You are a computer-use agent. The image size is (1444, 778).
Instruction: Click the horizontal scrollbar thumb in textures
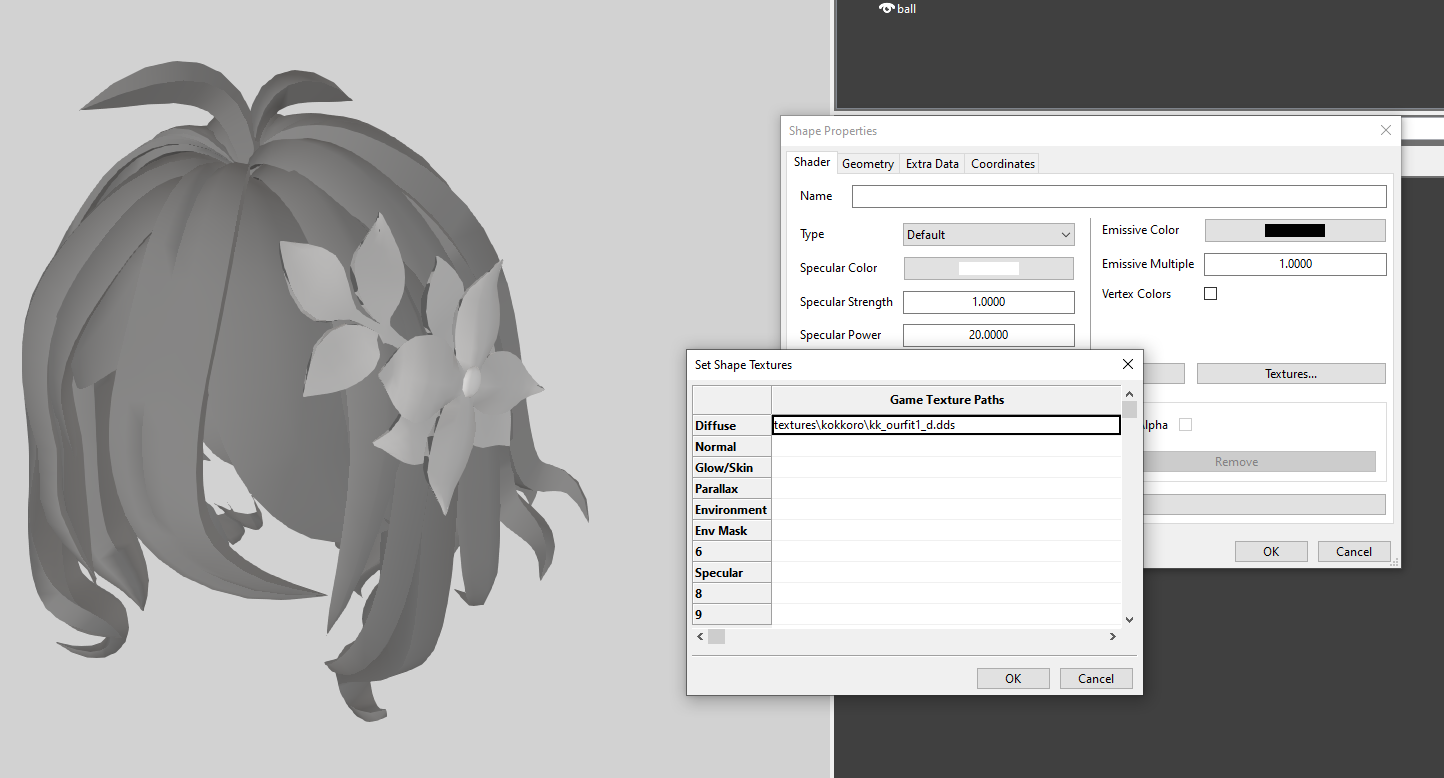point(716,636)
